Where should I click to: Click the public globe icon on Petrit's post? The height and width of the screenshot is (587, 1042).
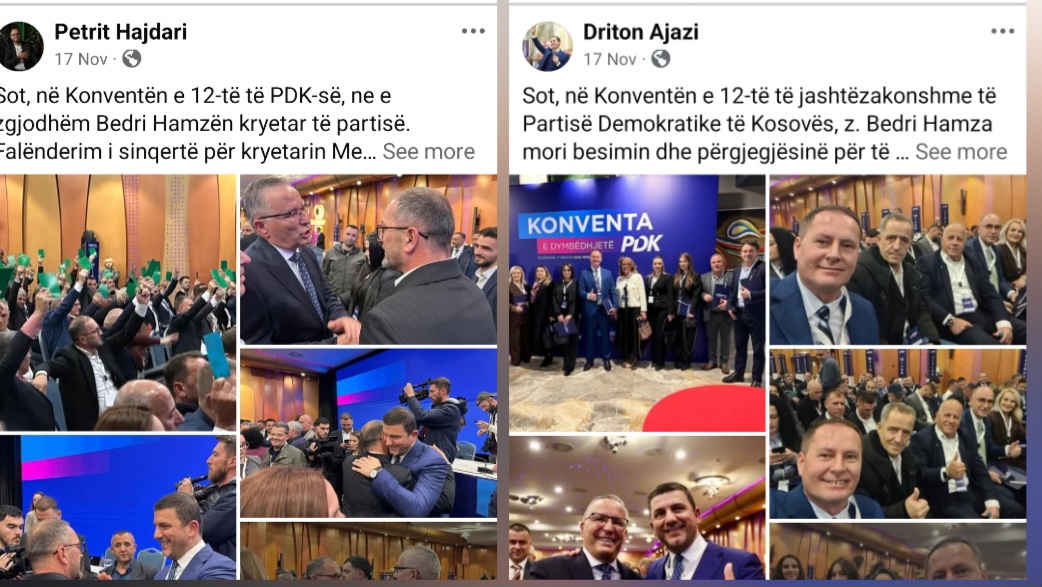point(132,59)
